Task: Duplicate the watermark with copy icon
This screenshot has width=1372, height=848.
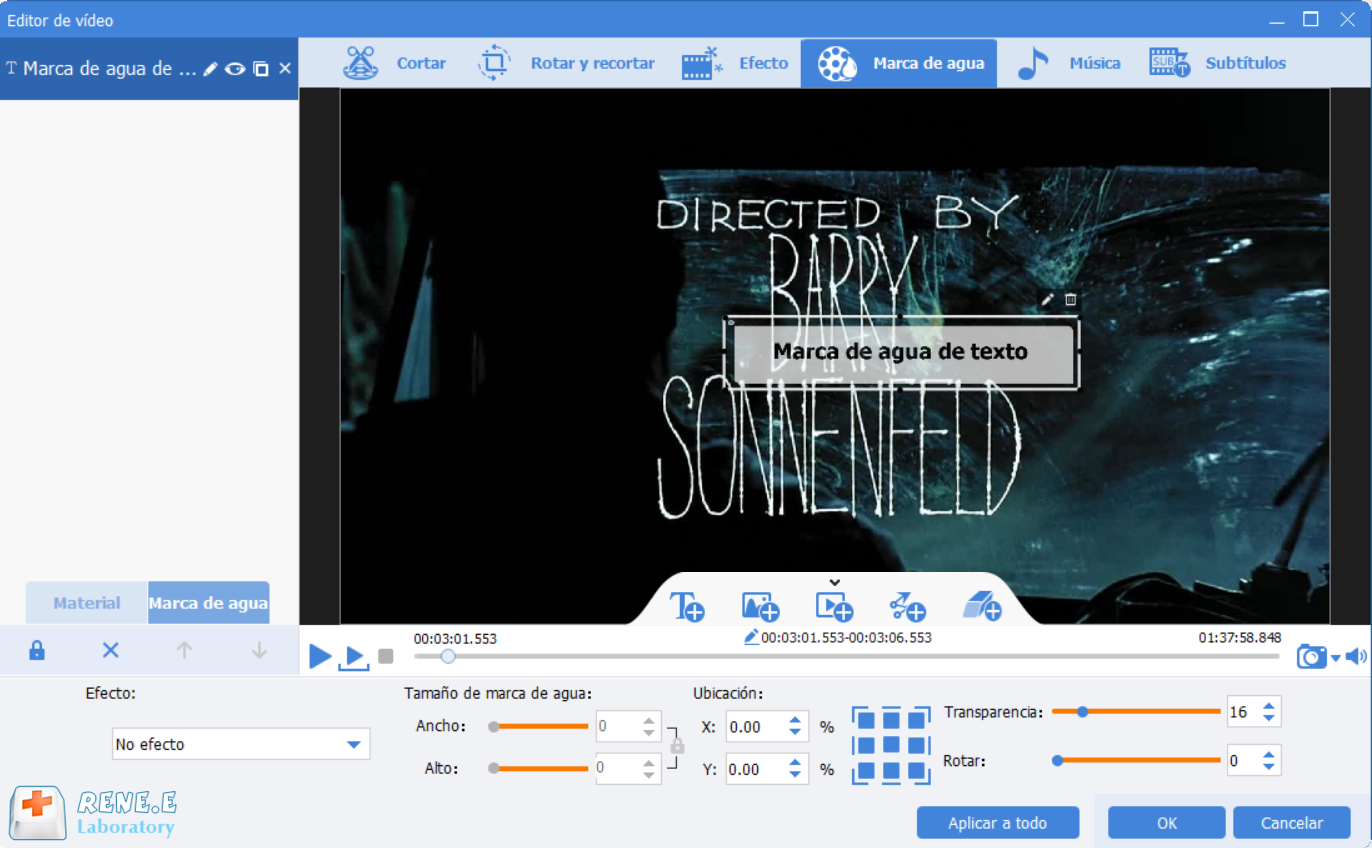Action: (261, 69)
